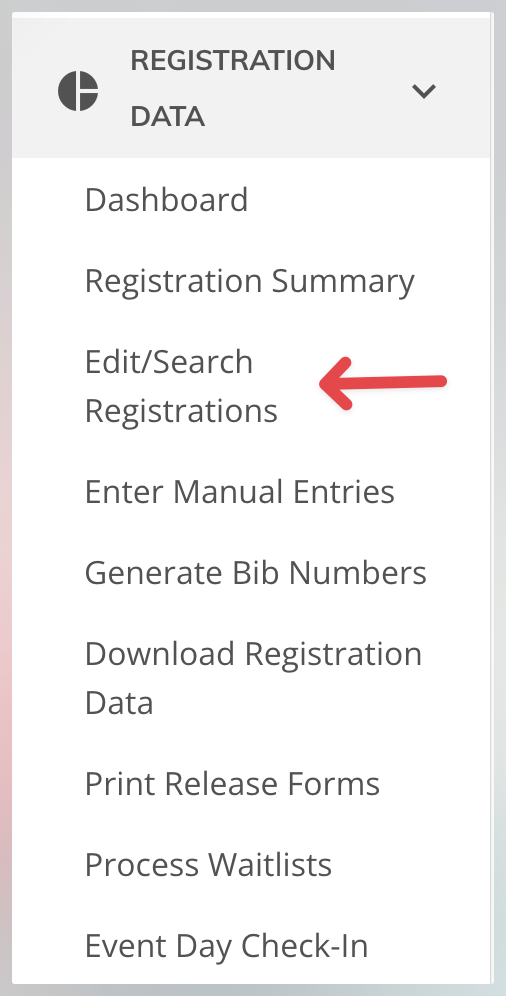The width and height of the screenshot is (506, 996).
Task: Click the word Registrations beneath Edit/Search
Action: click(x=182, y=411)
